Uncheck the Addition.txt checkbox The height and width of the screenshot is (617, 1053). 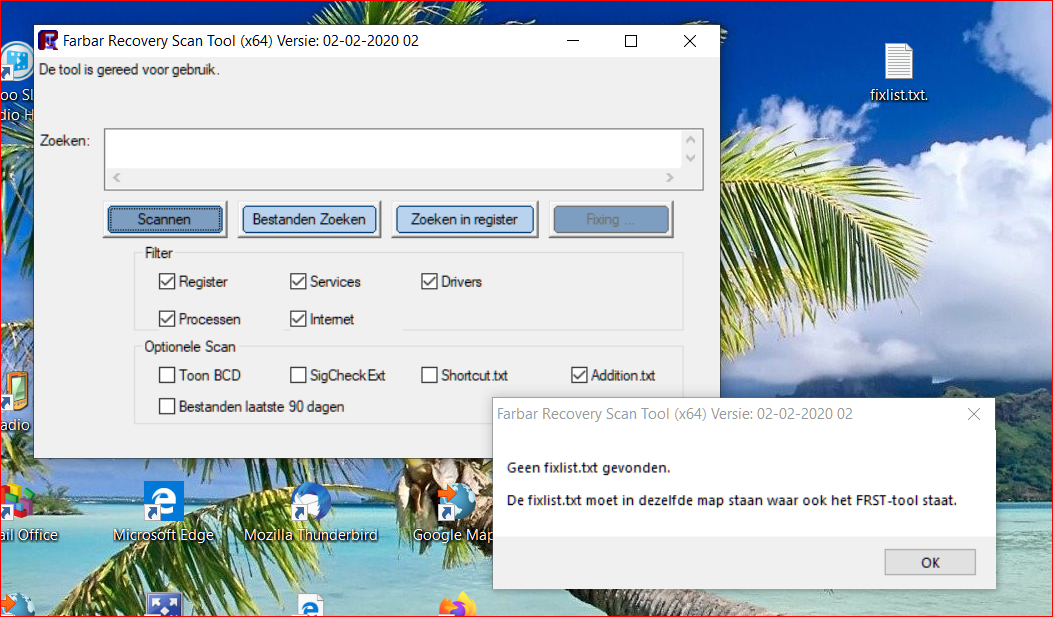pyautogui.click(x=579, y=375)
